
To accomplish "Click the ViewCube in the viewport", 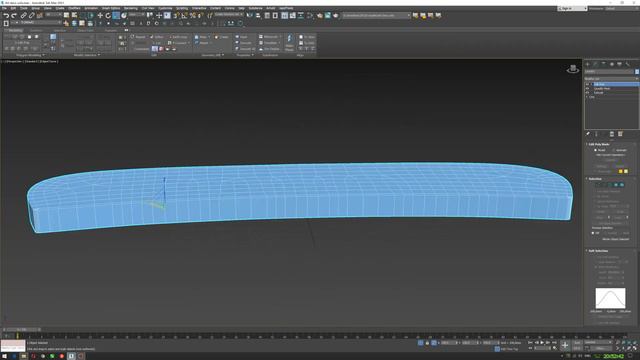I will pos(573,69).
